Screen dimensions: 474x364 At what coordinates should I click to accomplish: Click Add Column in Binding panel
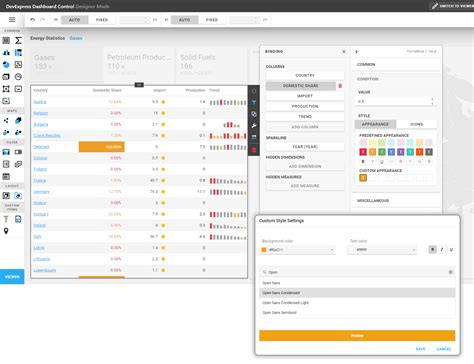coord(305,127)
